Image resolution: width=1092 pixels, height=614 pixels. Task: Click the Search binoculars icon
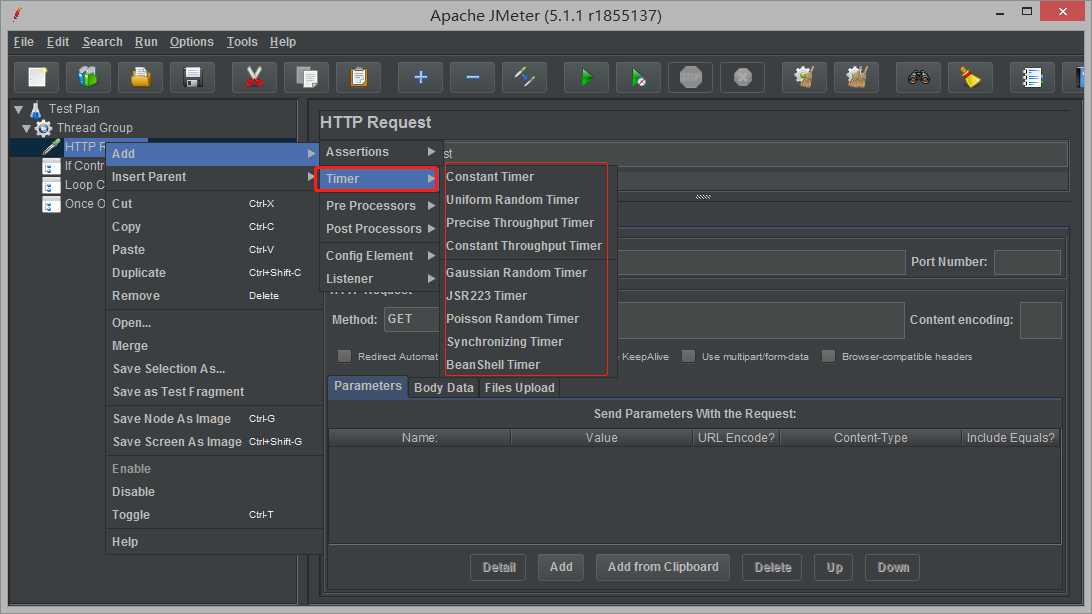918,77
